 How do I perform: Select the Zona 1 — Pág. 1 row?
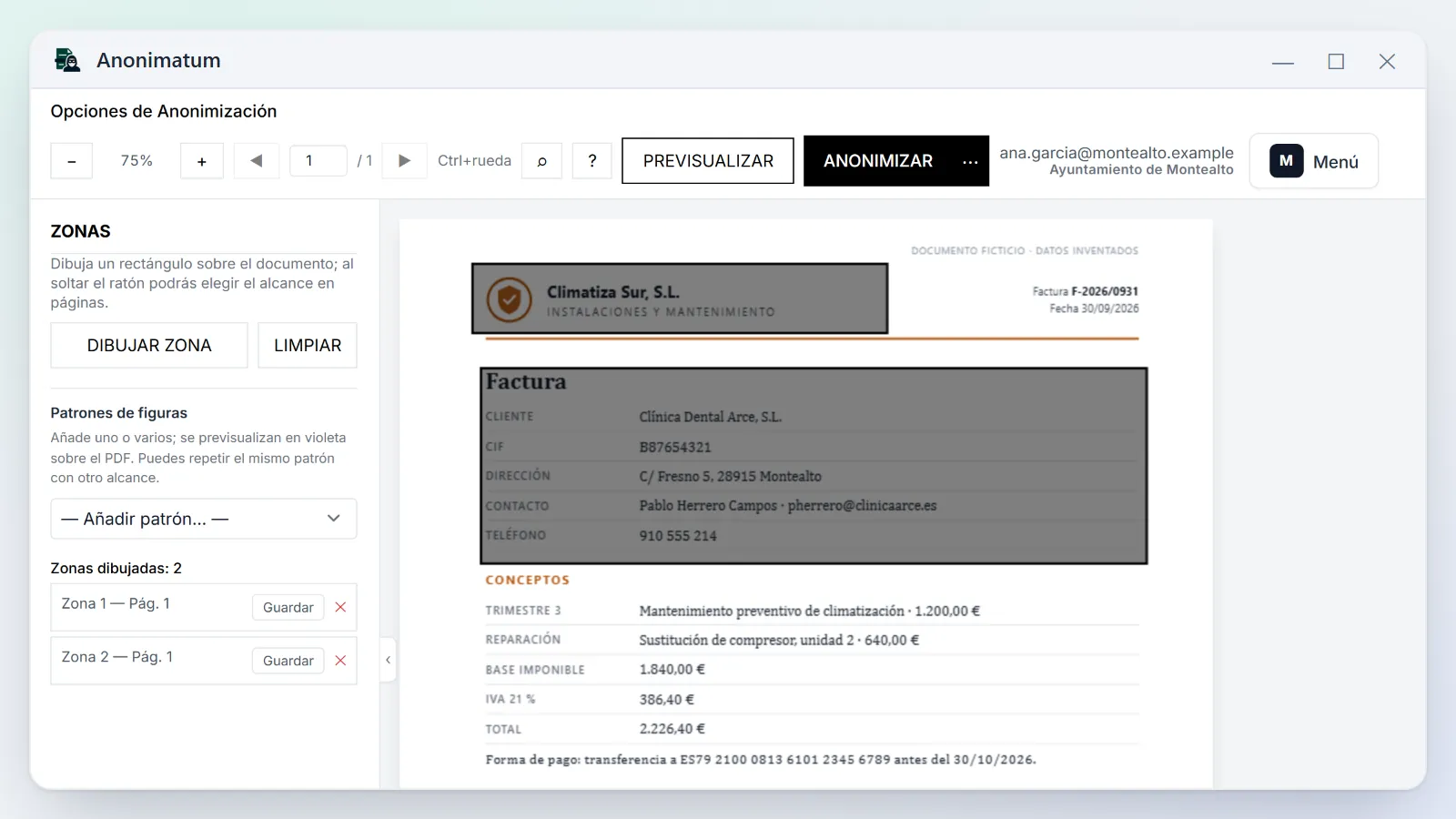(204, 607)
